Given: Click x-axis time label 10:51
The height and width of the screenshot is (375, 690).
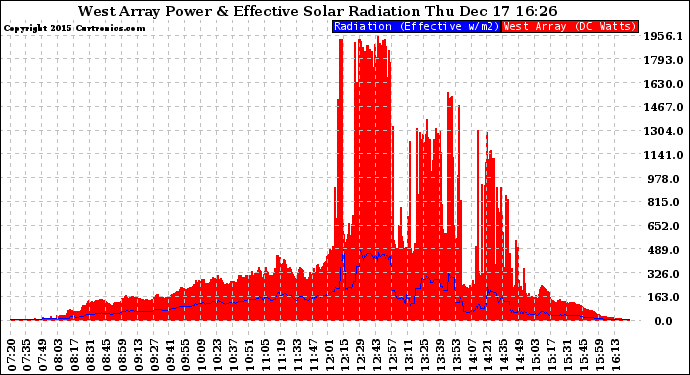Looking at the screenshot, I should 250,355.
